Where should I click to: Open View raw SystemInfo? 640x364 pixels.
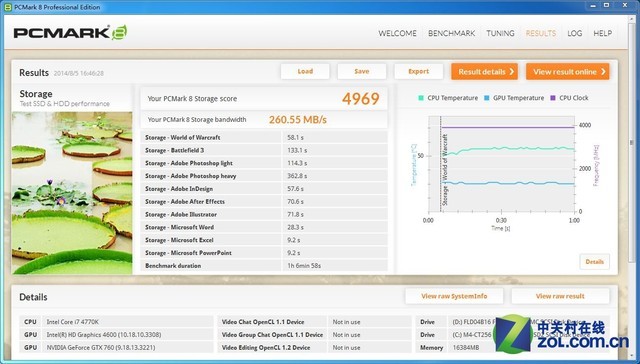[454, 296]
